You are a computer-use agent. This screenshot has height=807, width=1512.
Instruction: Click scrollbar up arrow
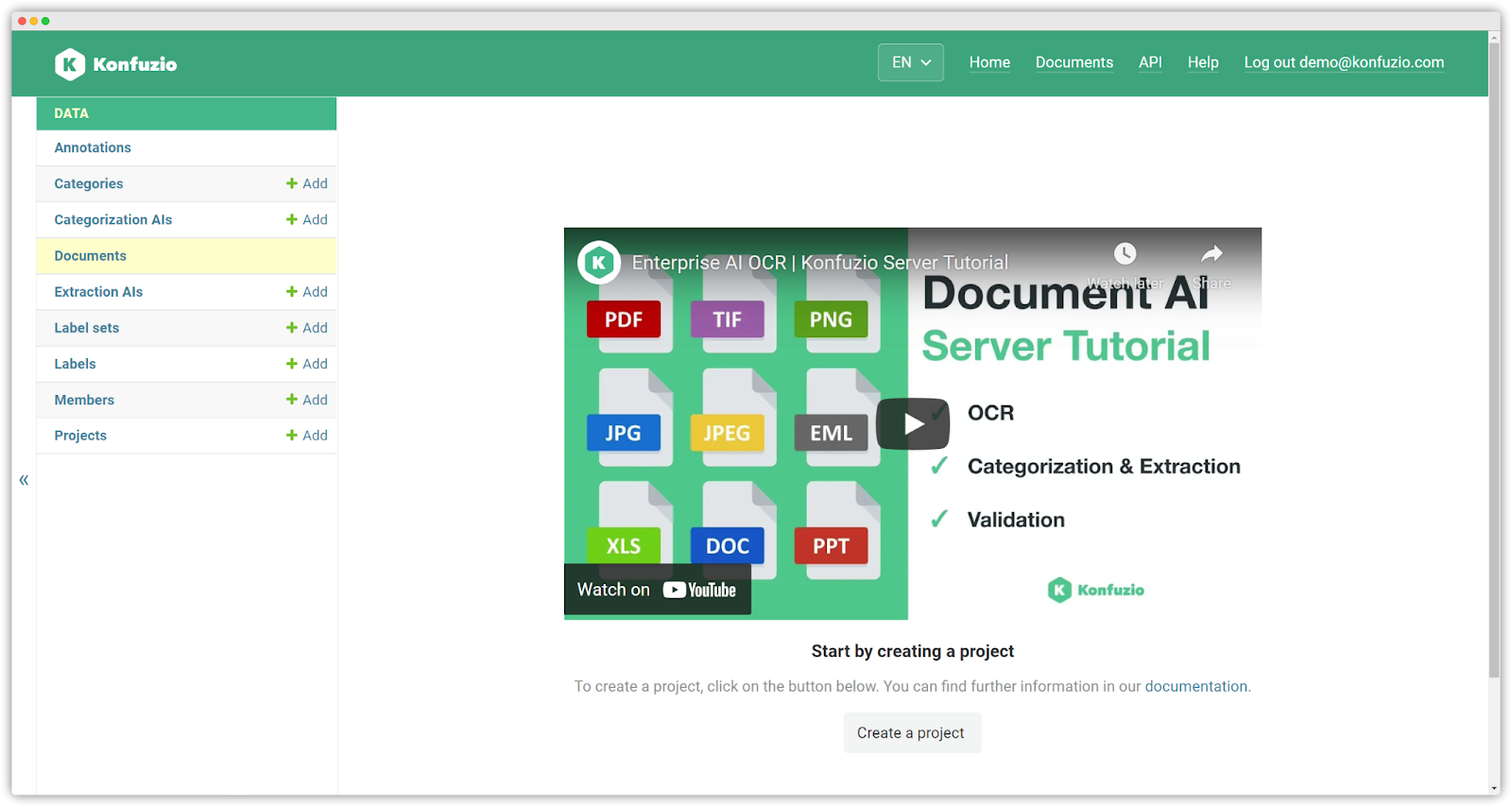[1494, 38]
